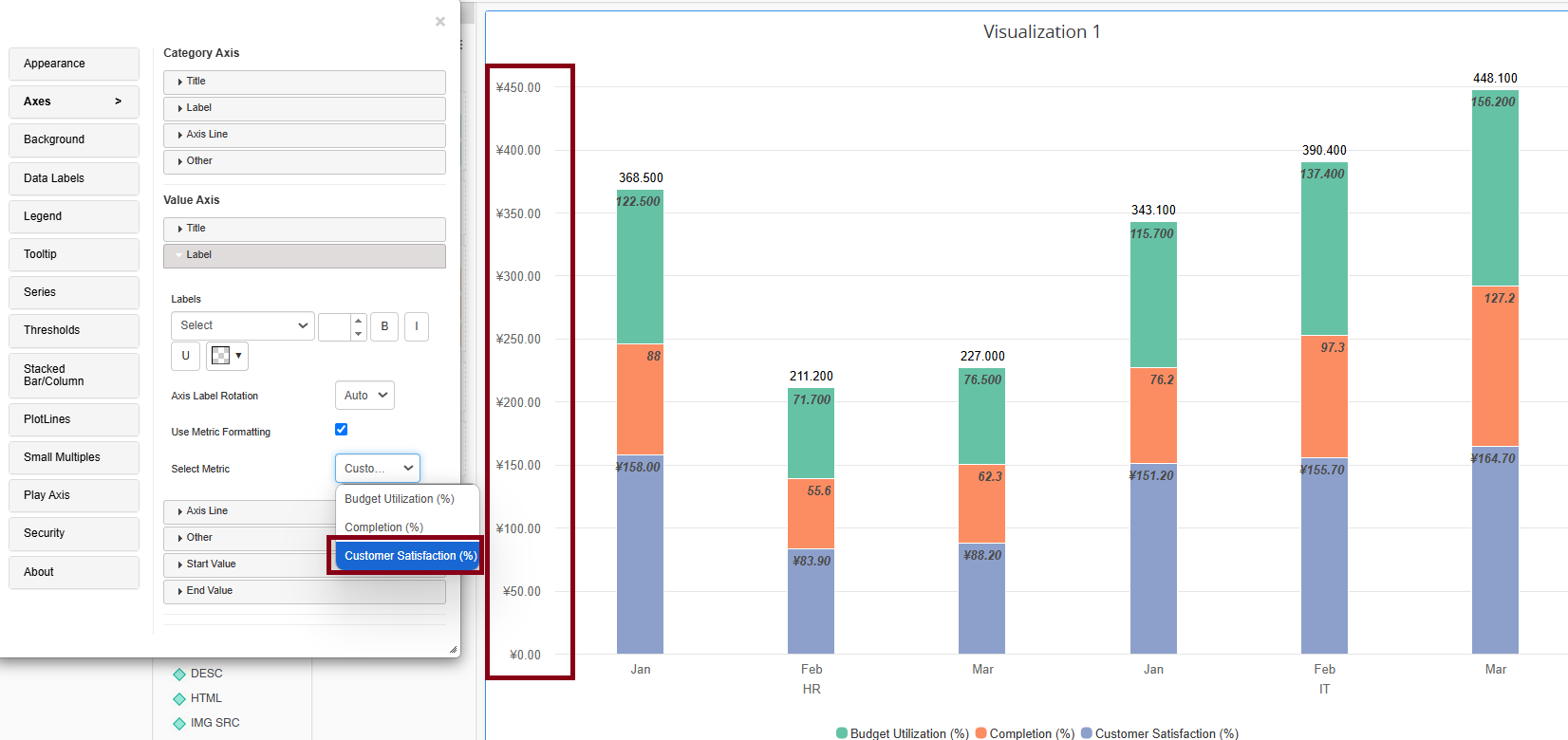Click the label font size input field
Screen dimensions: 1568x740
pyautogui.click(x=335, y=326)
